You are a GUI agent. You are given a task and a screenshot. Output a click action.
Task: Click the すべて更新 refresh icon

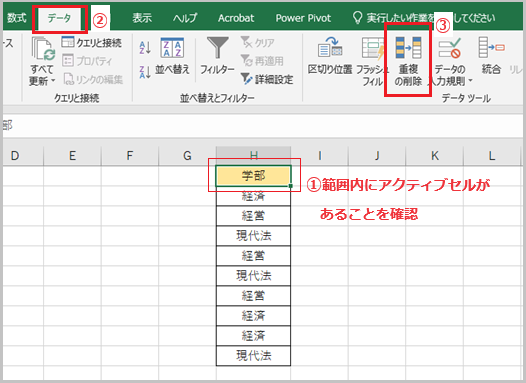point(43,49)
